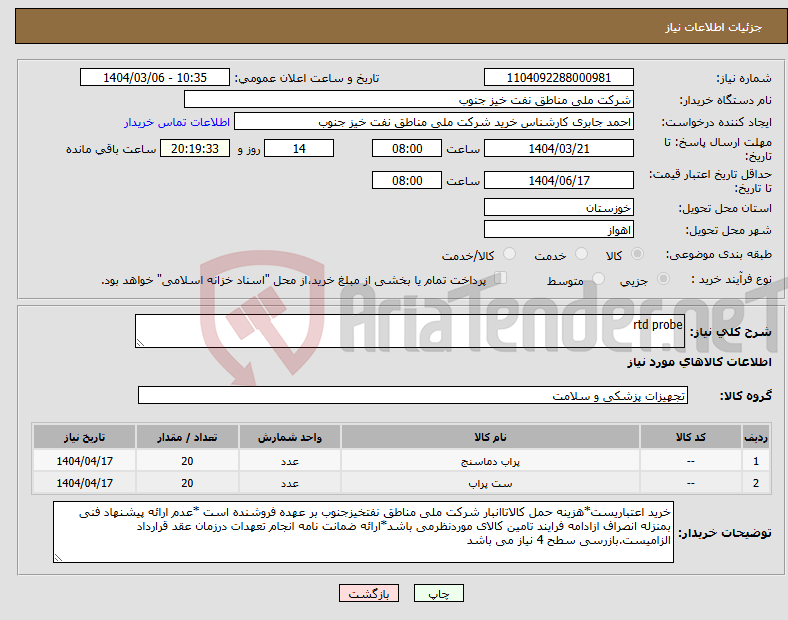Viewport: 788px width, 620px height.
Task: Click the ردیف column header
Action: tap(755, 437)
